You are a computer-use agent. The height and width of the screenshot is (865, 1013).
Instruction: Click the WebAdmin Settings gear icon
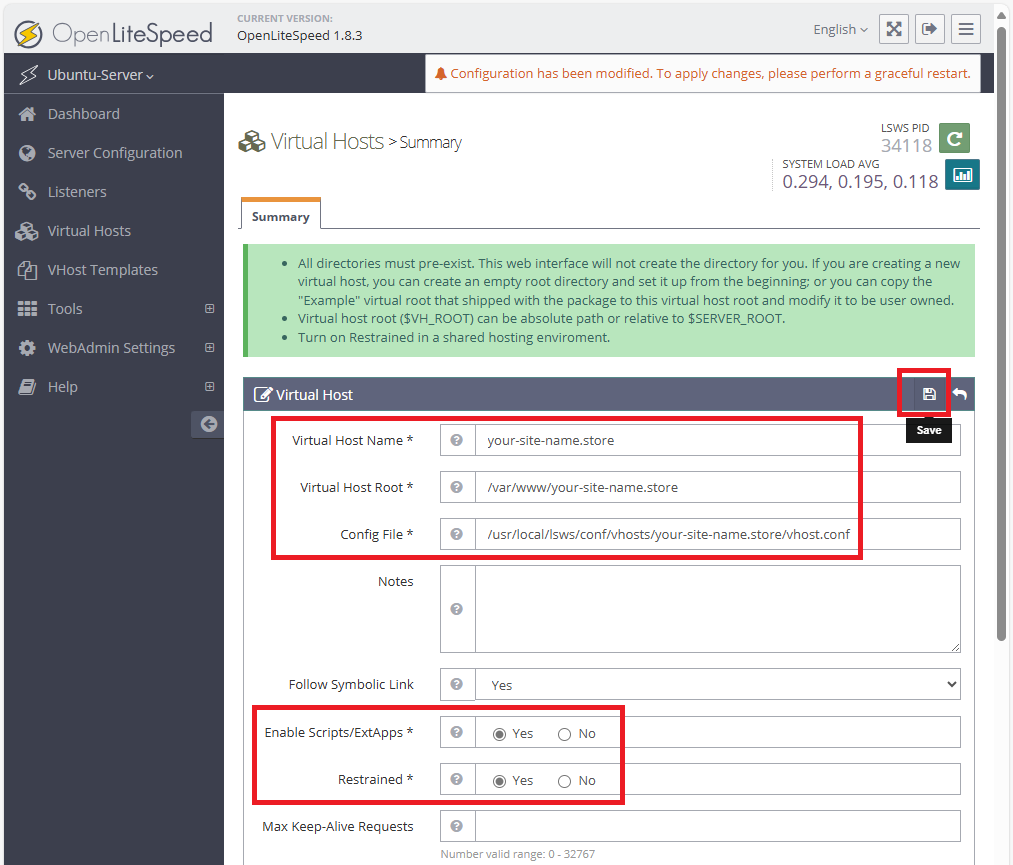27,348
